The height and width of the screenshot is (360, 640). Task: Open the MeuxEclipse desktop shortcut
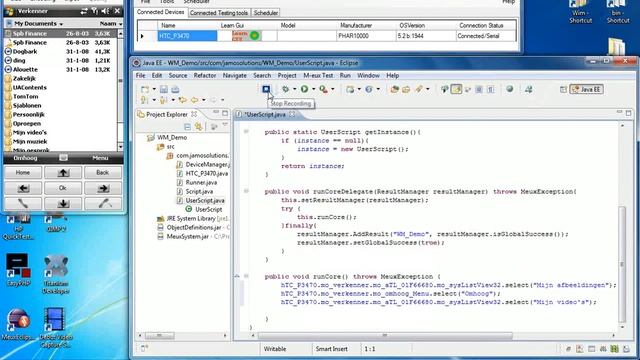[18, 324]
